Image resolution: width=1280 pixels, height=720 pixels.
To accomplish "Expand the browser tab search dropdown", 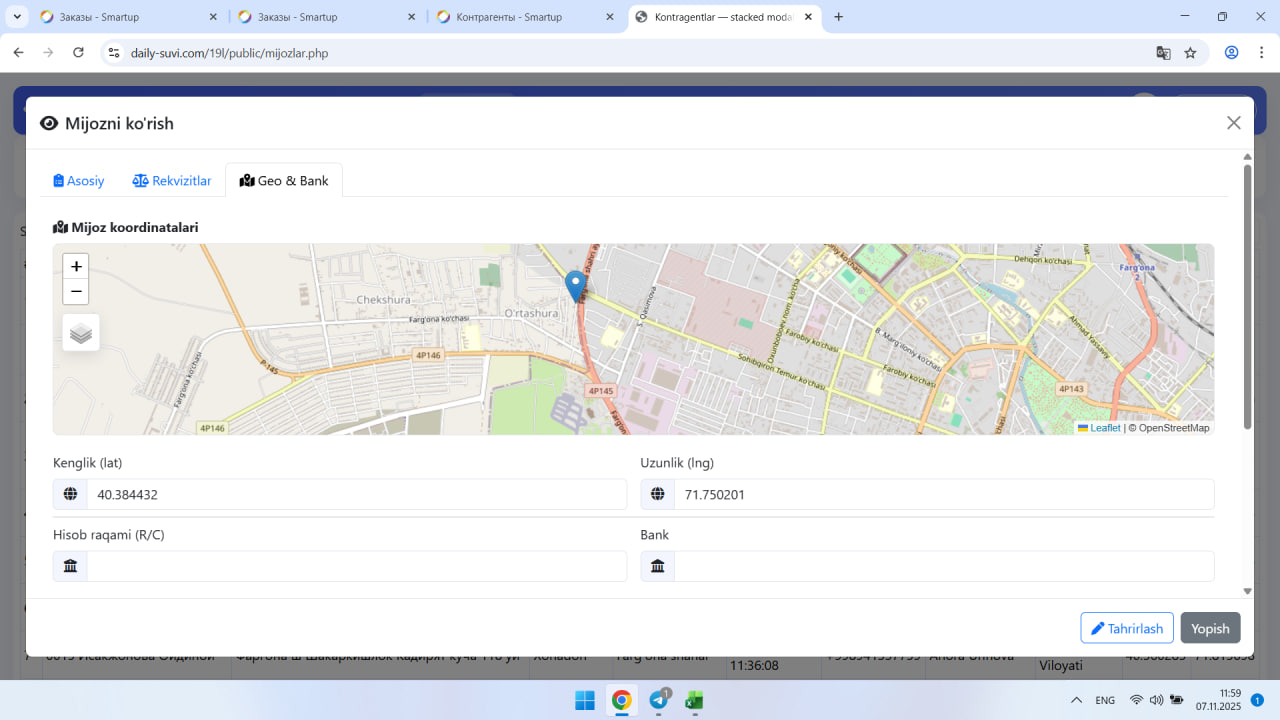I will coord(17,17).
